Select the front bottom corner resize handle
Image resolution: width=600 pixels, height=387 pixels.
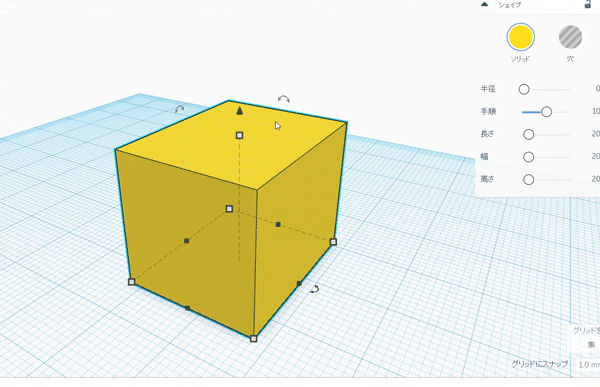pyautogui.click(x=253, y=339)
